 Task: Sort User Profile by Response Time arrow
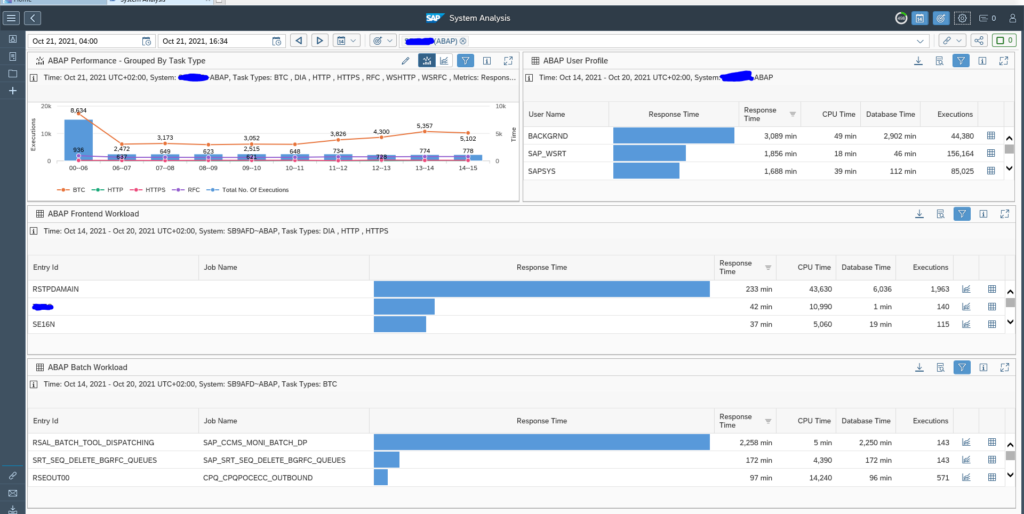tap(792, 114)
